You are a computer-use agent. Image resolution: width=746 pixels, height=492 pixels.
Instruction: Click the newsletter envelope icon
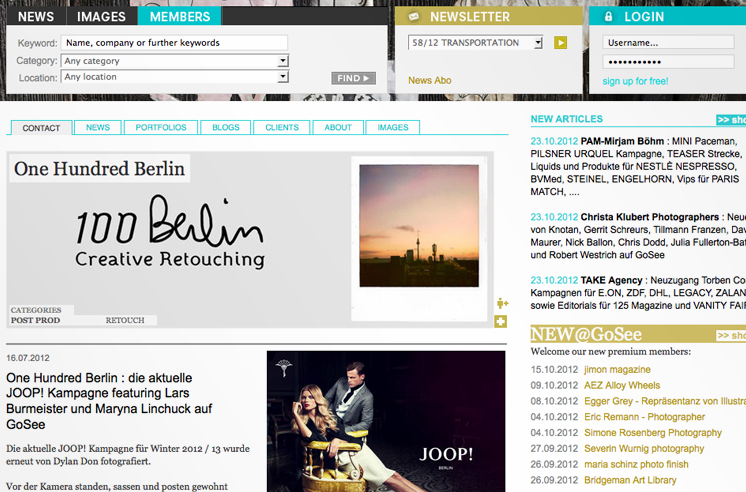pos(414,17)
